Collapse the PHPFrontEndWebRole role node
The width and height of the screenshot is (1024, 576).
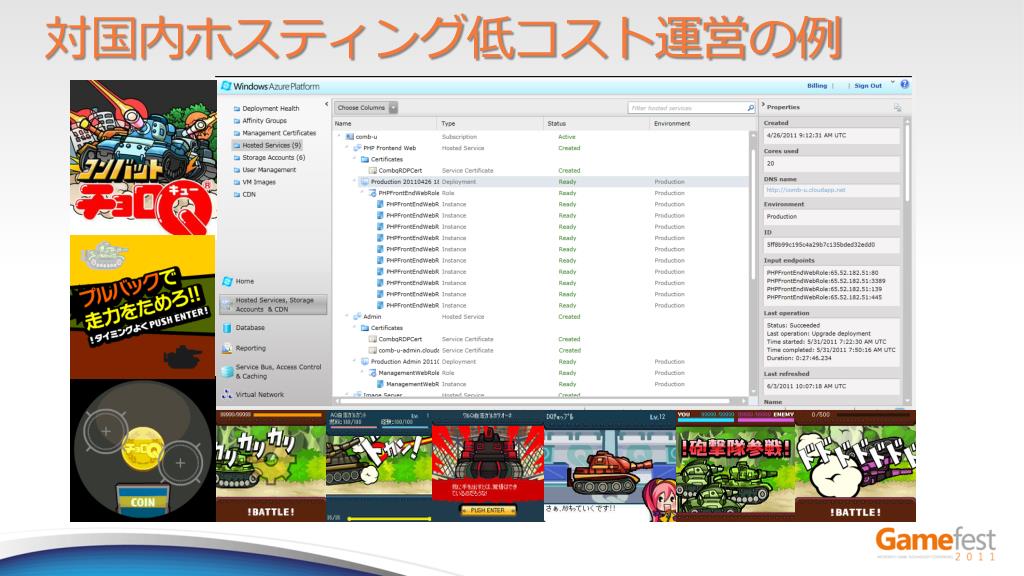click(x=362, y=193)
